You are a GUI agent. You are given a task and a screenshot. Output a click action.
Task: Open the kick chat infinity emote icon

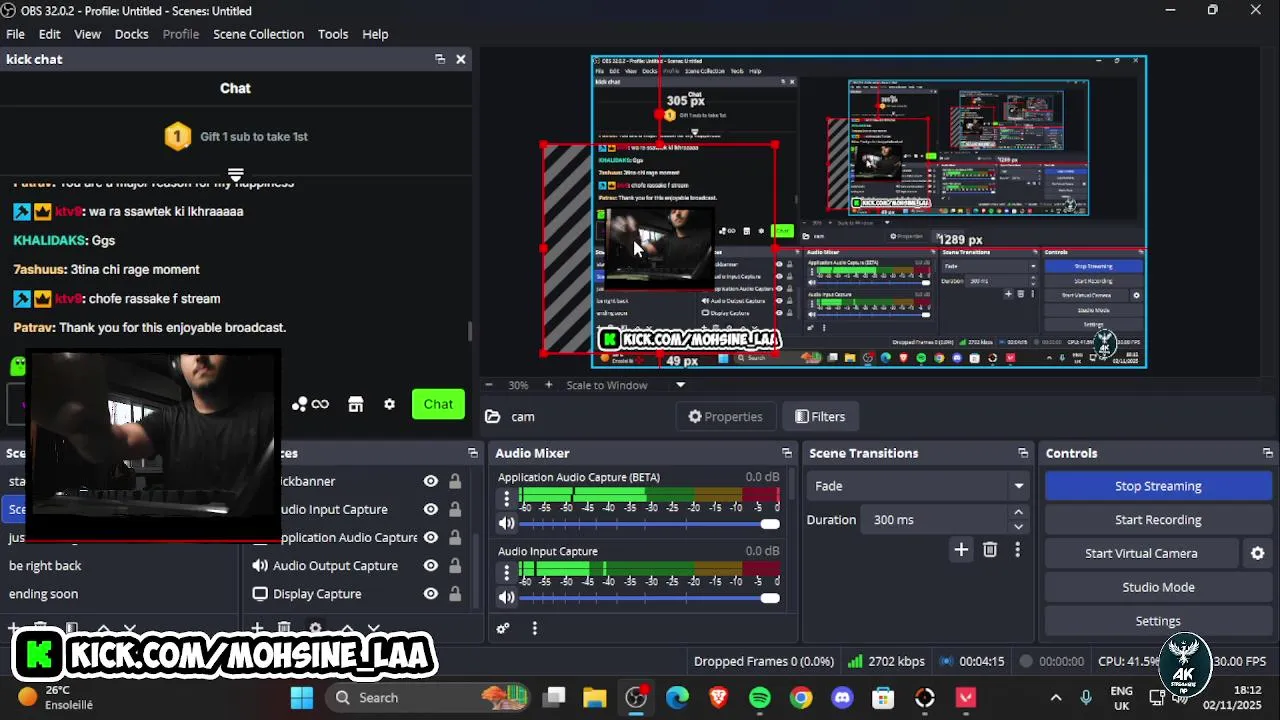point(320,404)
